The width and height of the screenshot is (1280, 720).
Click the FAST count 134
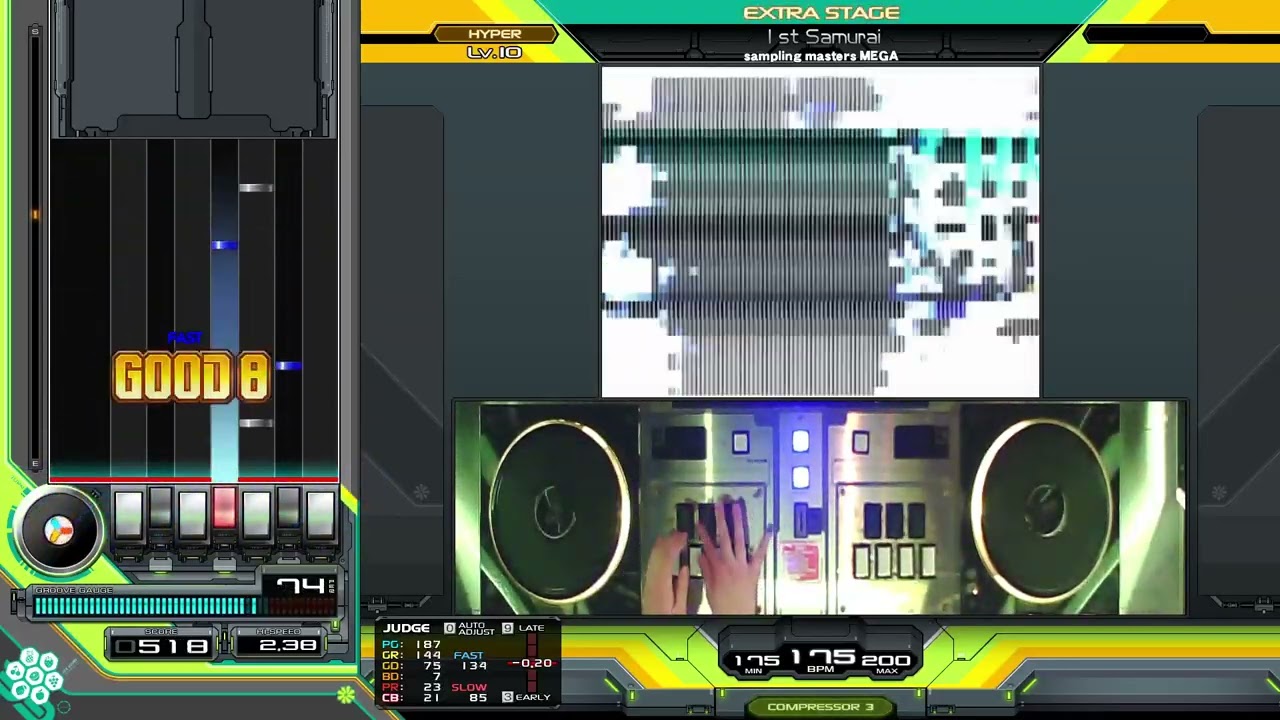pyautogui.click(x=474, y=666)
